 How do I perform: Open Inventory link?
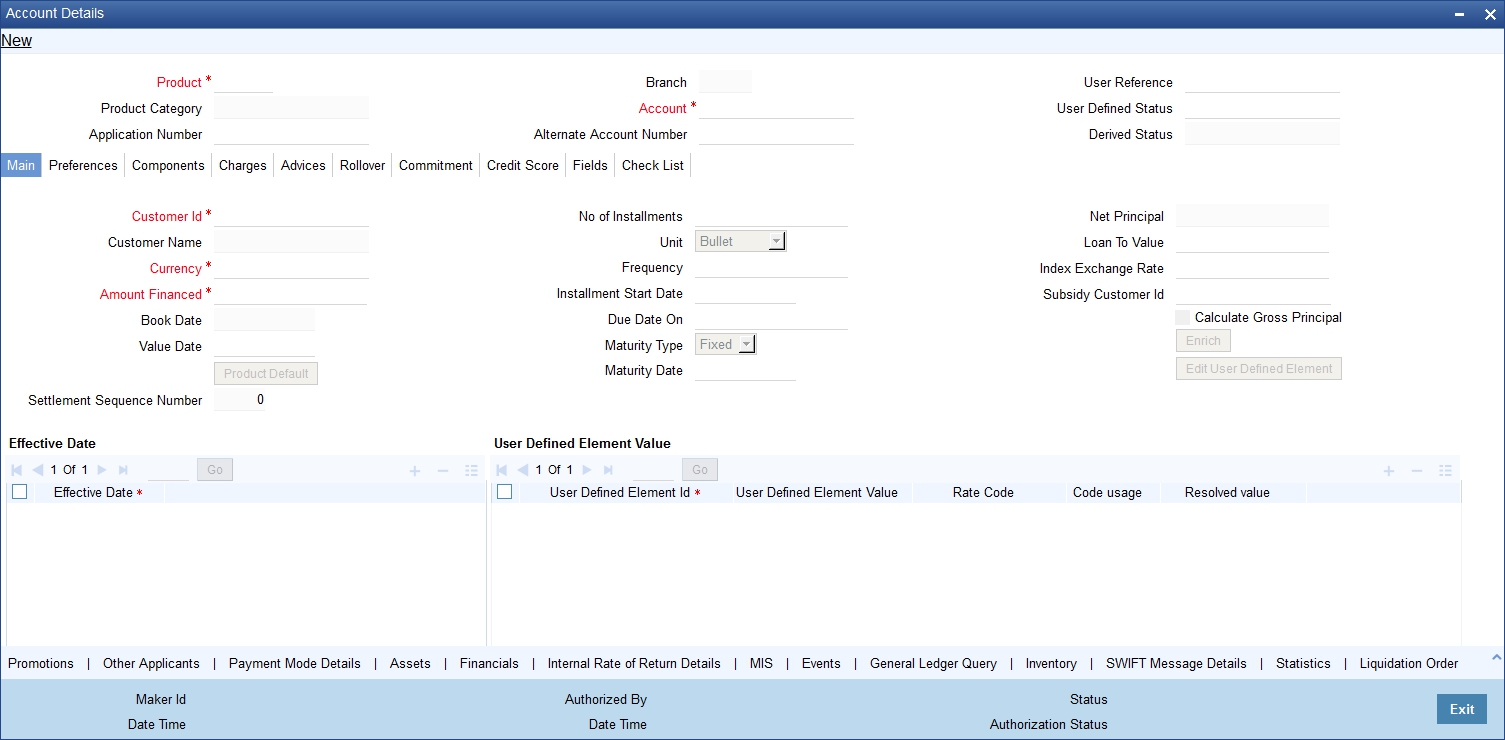click(1051, 663)
